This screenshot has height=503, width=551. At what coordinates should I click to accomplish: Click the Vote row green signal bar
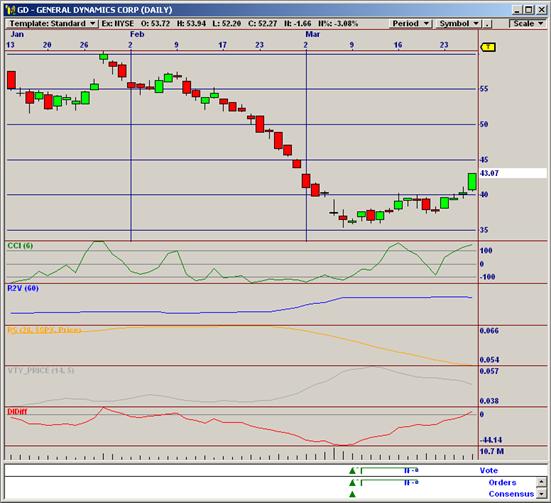(389, 470)
